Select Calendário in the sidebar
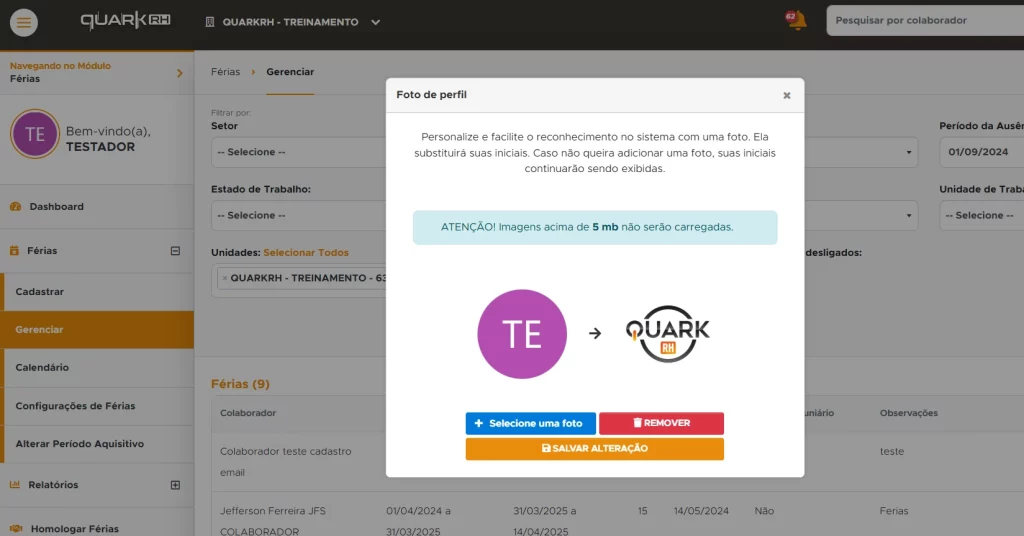 [42, 368]
